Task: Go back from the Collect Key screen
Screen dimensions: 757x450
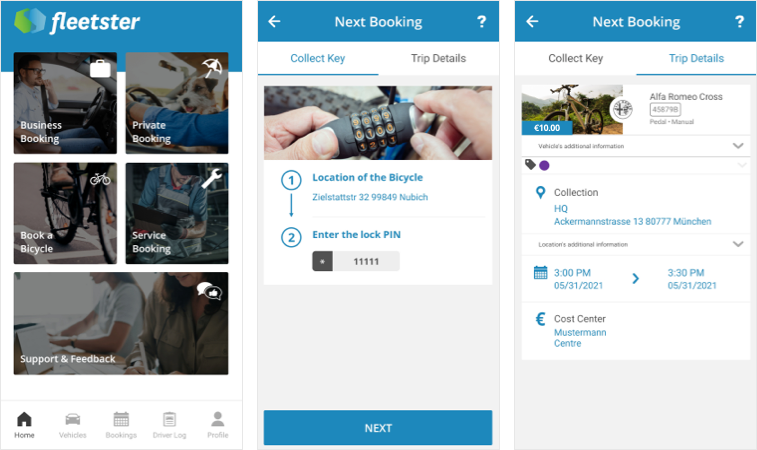Action: pos(274,21)
